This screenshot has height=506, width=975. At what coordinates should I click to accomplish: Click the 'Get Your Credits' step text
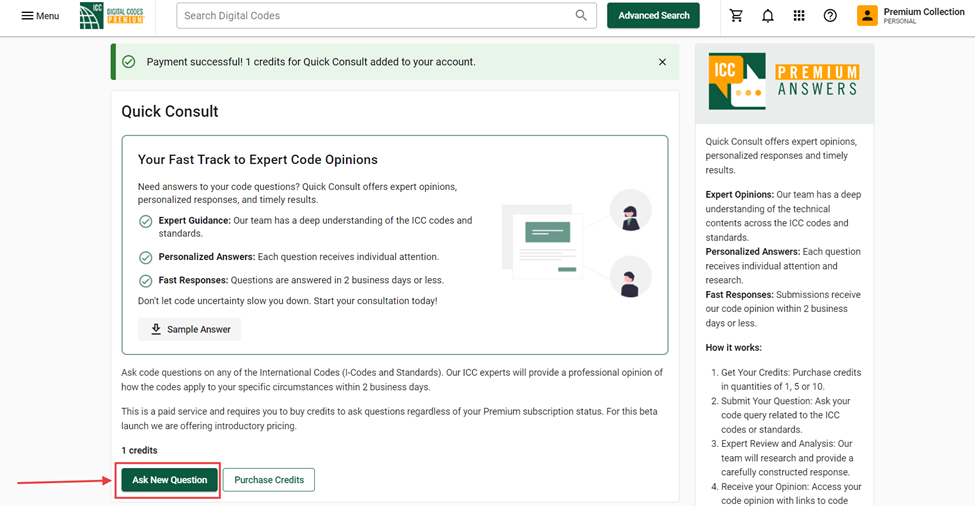[791, 379]
